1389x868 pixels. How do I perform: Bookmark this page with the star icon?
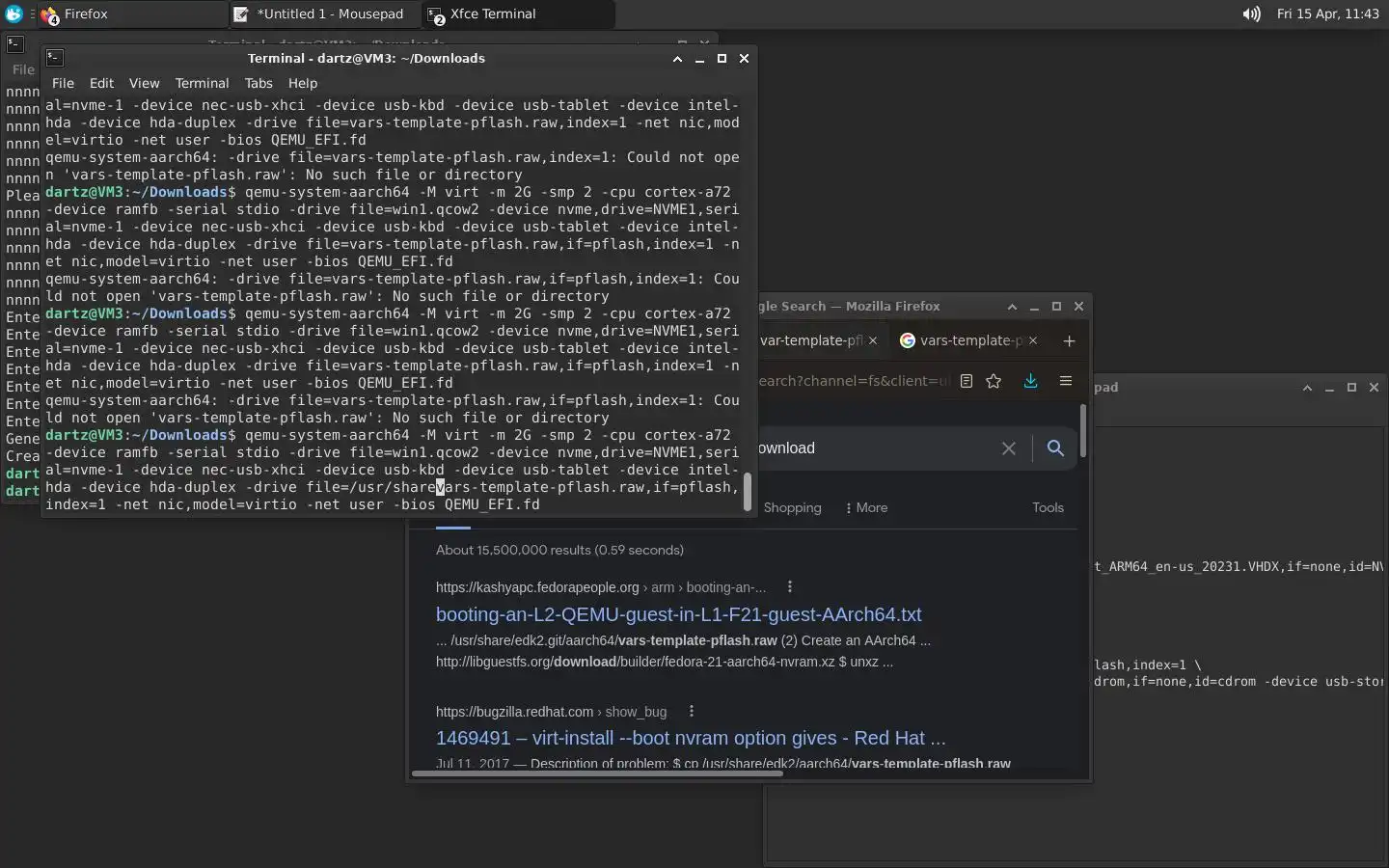(x=994, y=381)
